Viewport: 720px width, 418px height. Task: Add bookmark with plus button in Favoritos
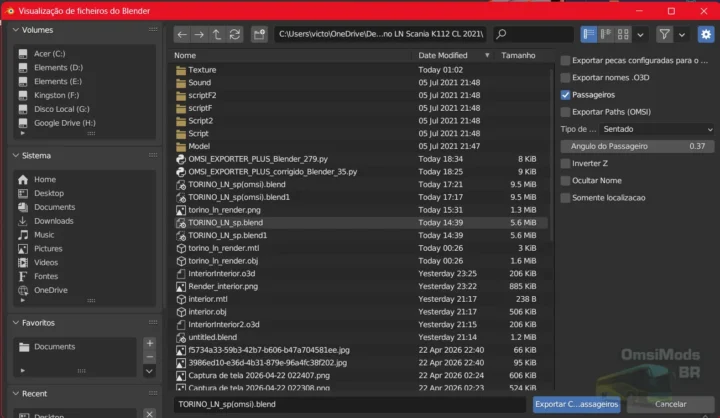[x=149, y=344]
